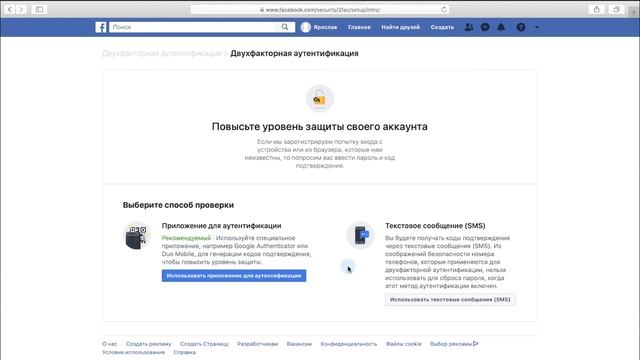The height and width of the screenshot is (360, 640).
Task: Open the Создать menu item
Action: [x=442, y=27]
